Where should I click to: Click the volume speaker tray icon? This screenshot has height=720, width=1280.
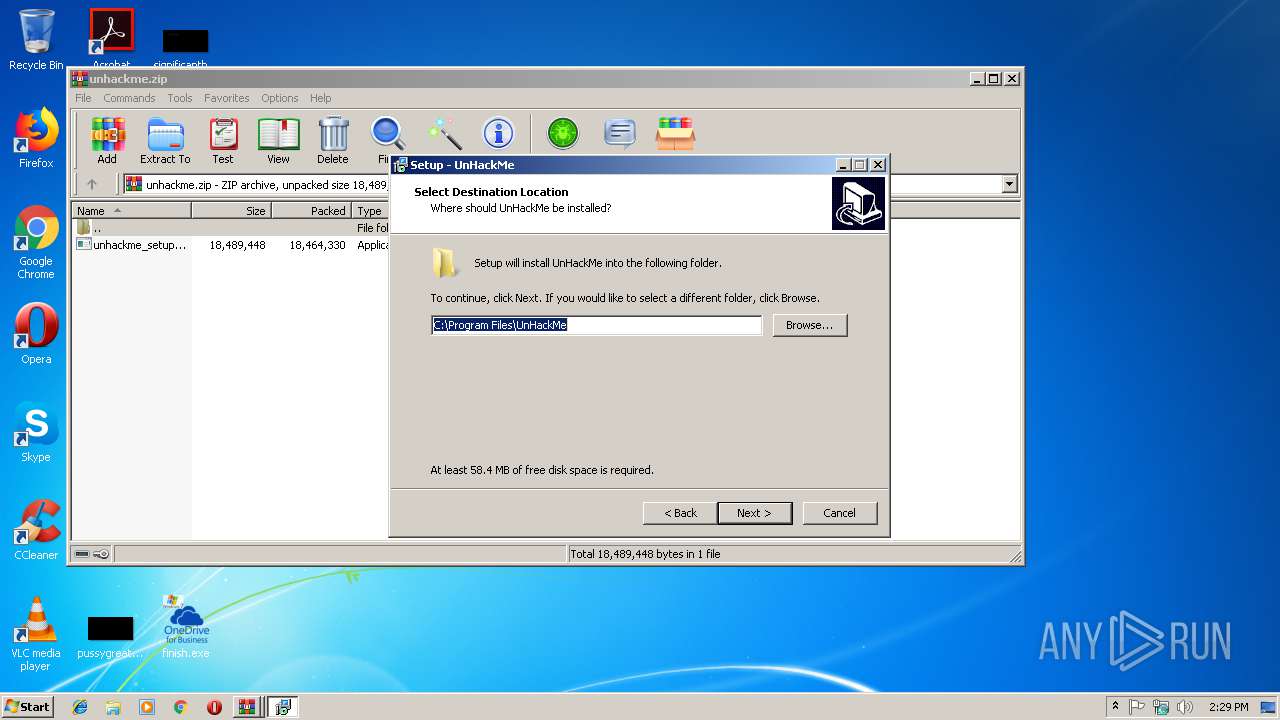pyautogui.click(x=1185, y=707)
